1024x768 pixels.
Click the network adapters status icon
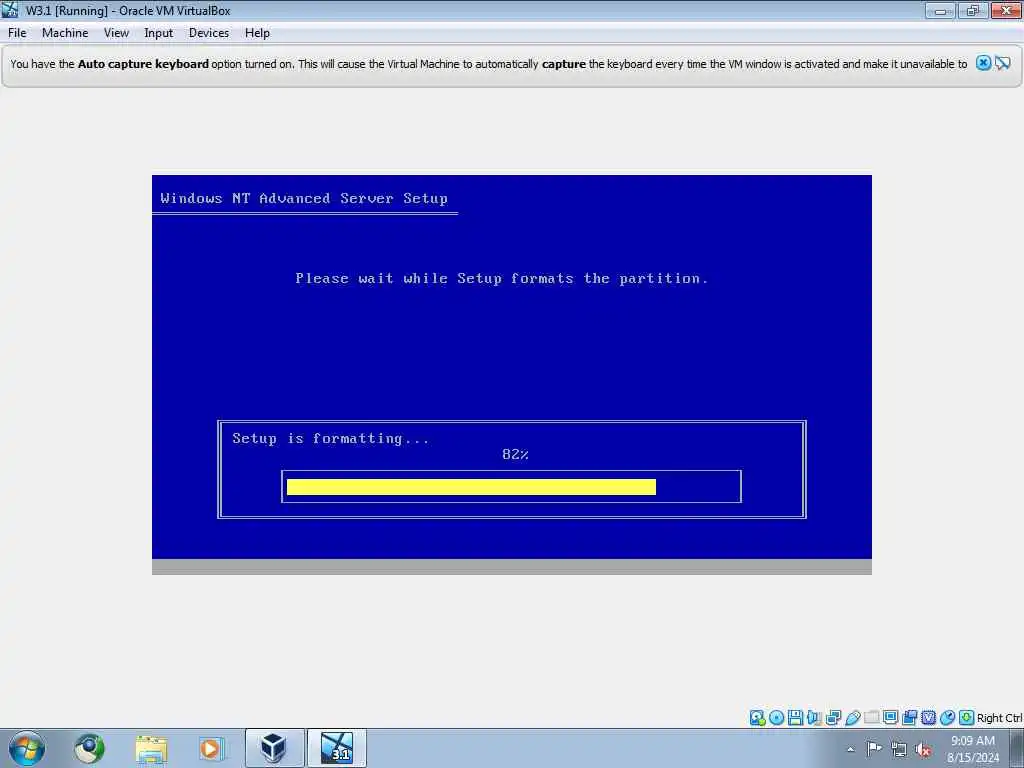pyautogui.click(x=833, y=718)
